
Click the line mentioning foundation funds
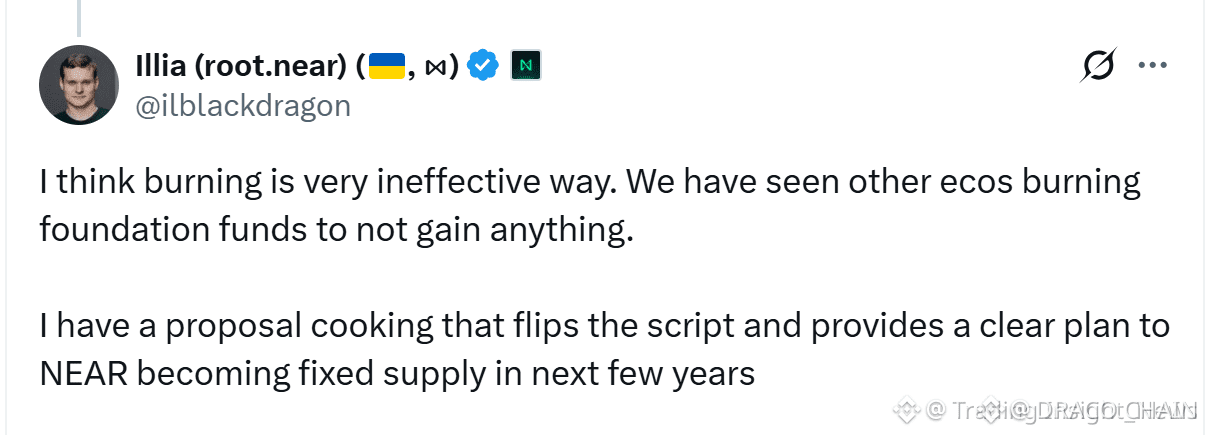[x=337, y=230]
